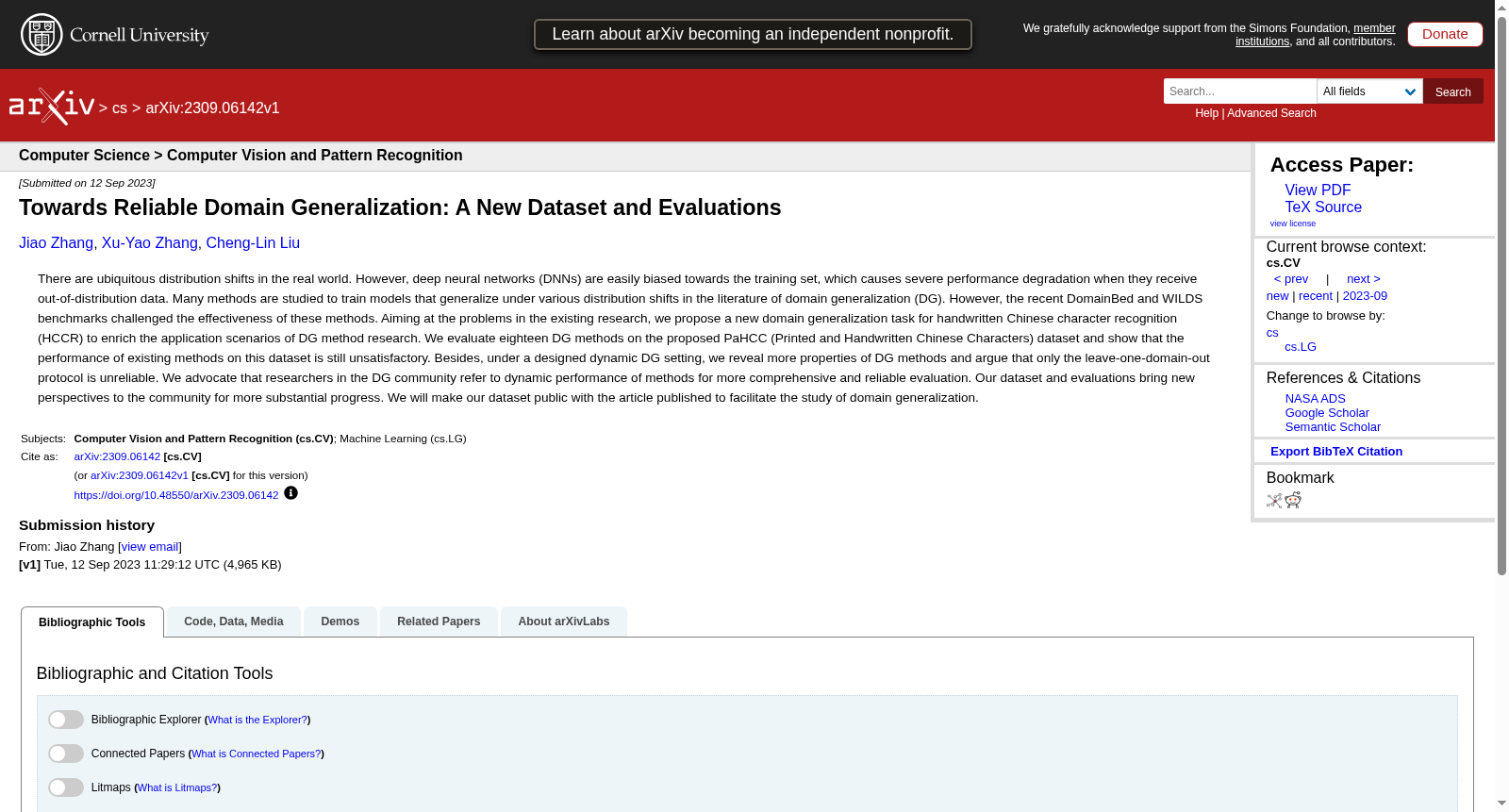Open the arXiv home logo
Image resolution: width=1509 pixels, height=812 pixels.
tap(52, 107)
